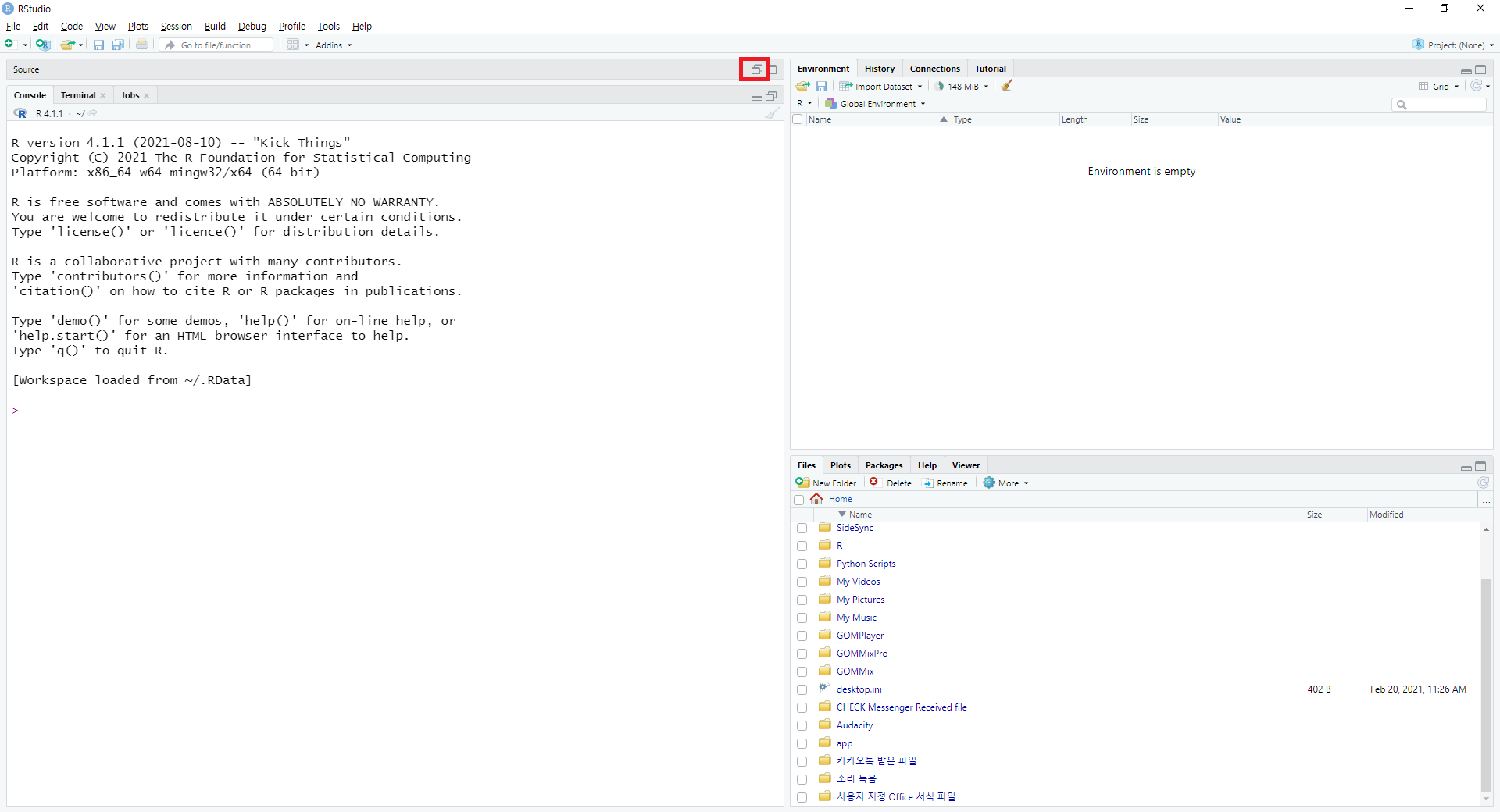Viewport: 1500px width, 812px height.
Task: Open an existing file with folder icon
Action: tap(68, 45)
